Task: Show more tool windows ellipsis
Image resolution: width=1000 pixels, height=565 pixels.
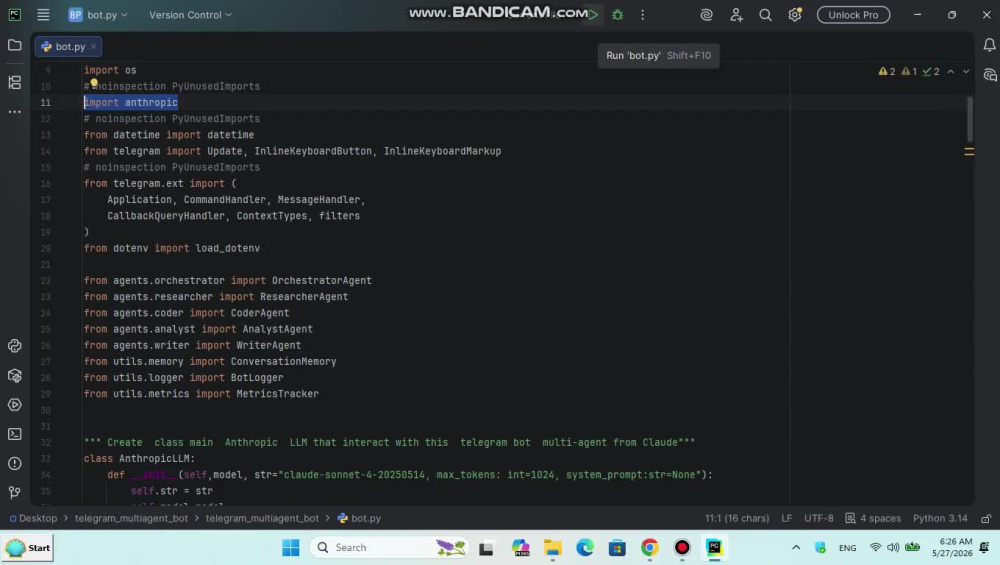Action: click(x=14, y=112)
